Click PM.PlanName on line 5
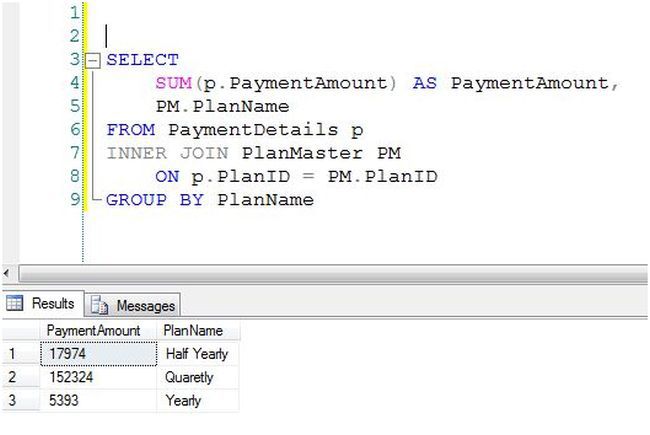This screenshot has width=650, height=435. click(x=222, y=107)
